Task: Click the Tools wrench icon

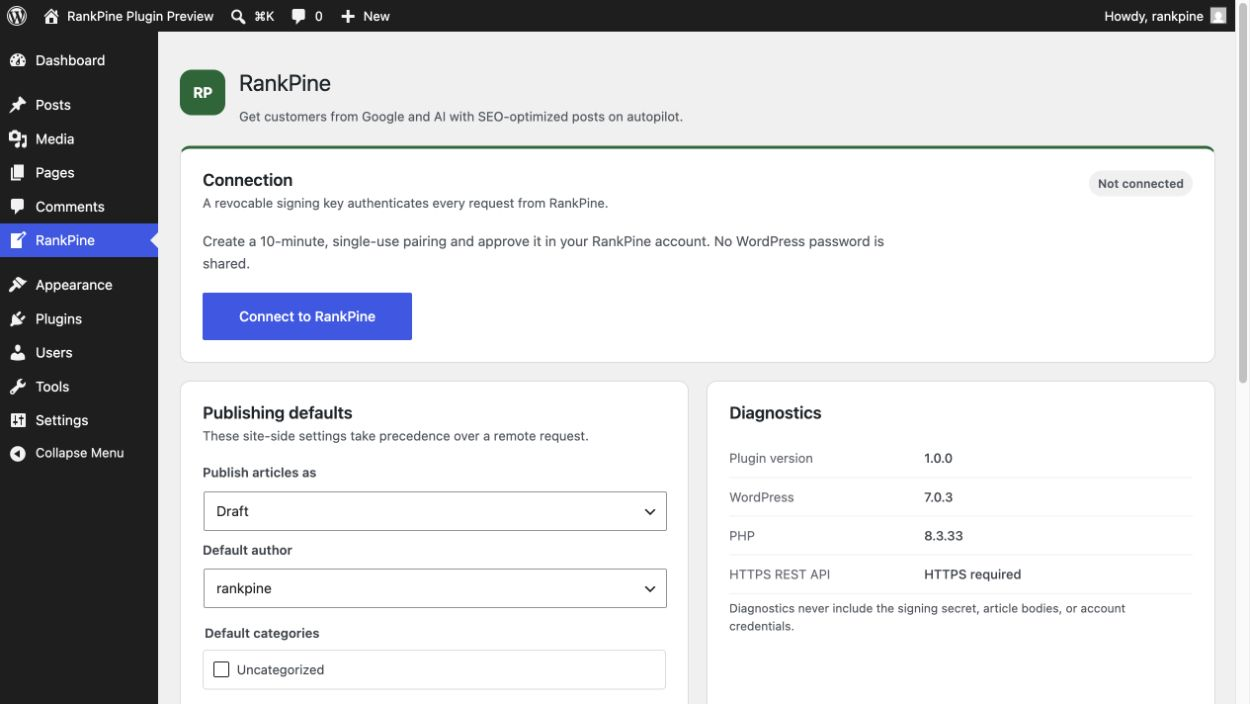Action: tap(18, 387)
